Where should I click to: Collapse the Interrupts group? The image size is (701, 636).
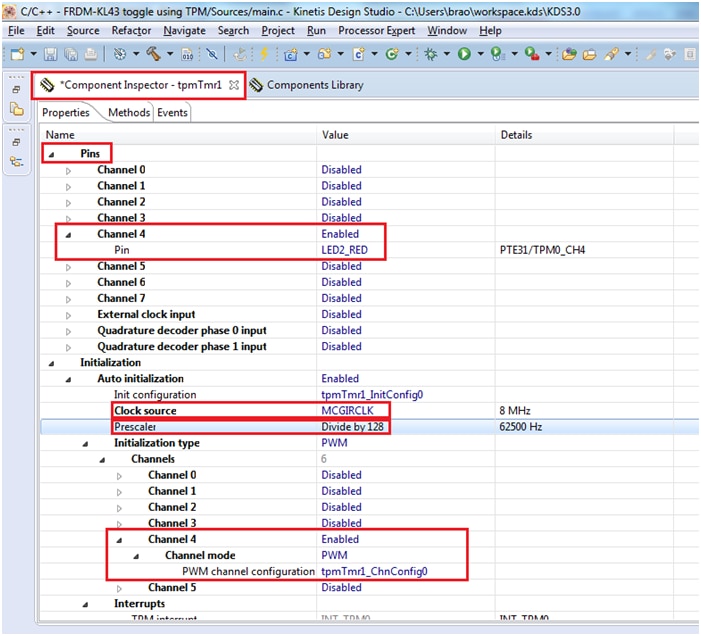85,605
